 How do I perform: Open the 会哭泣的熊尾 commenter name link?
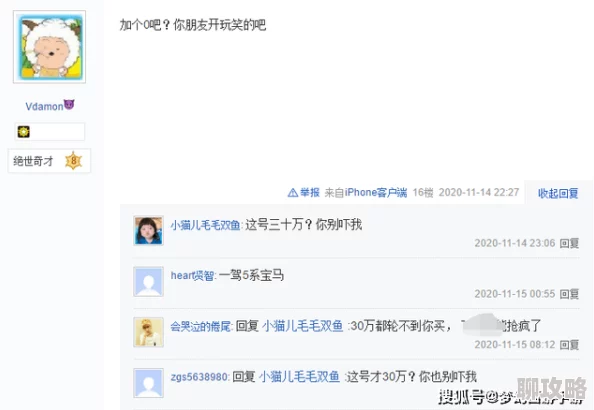point(201,326)
